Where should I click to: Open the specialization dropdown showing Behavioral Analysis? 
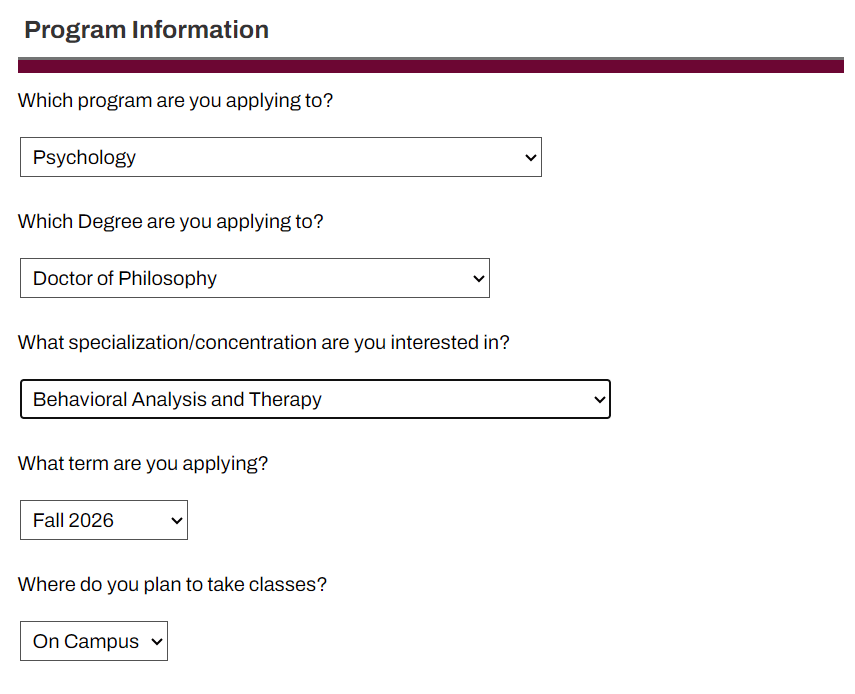[x=315, y=399]
